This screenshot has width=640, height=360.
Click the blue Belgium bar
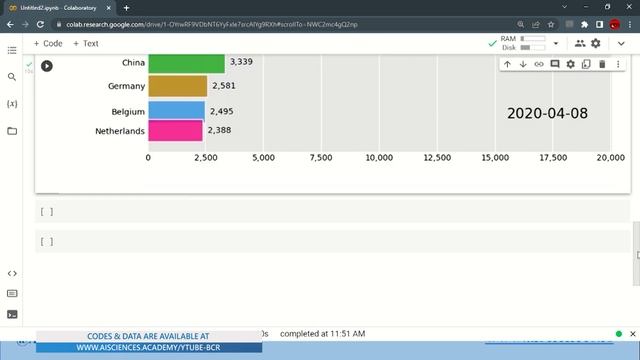pos(176,111)
